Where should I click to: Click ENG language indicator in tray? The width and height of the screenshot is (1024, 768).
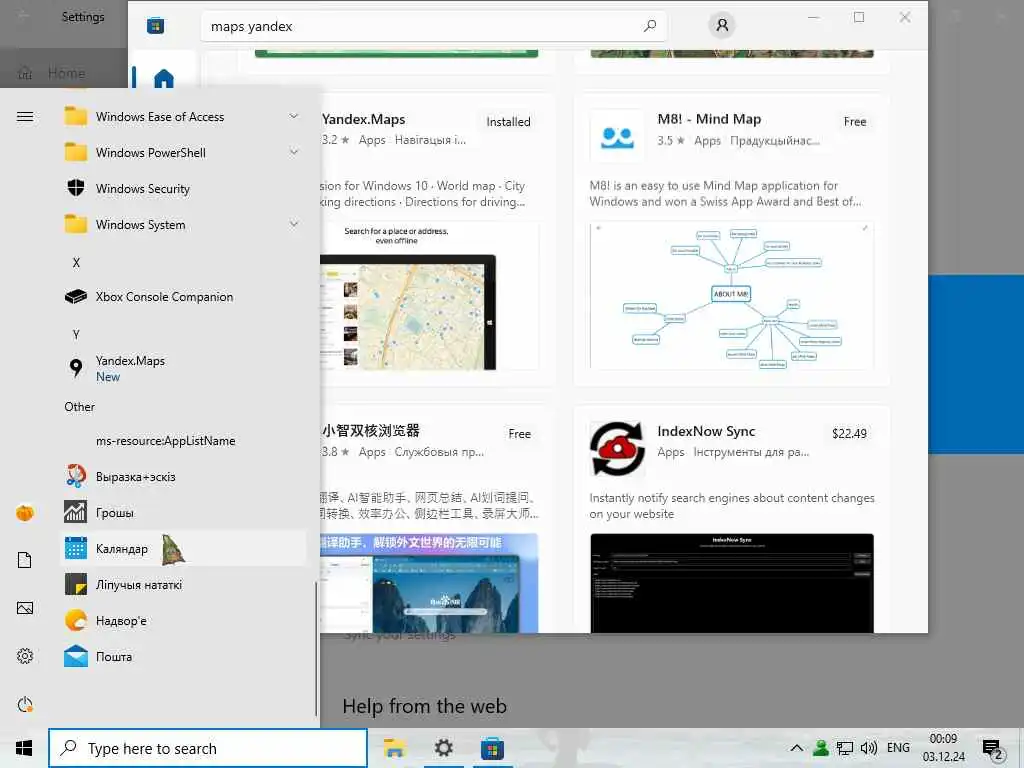[898, 748]
